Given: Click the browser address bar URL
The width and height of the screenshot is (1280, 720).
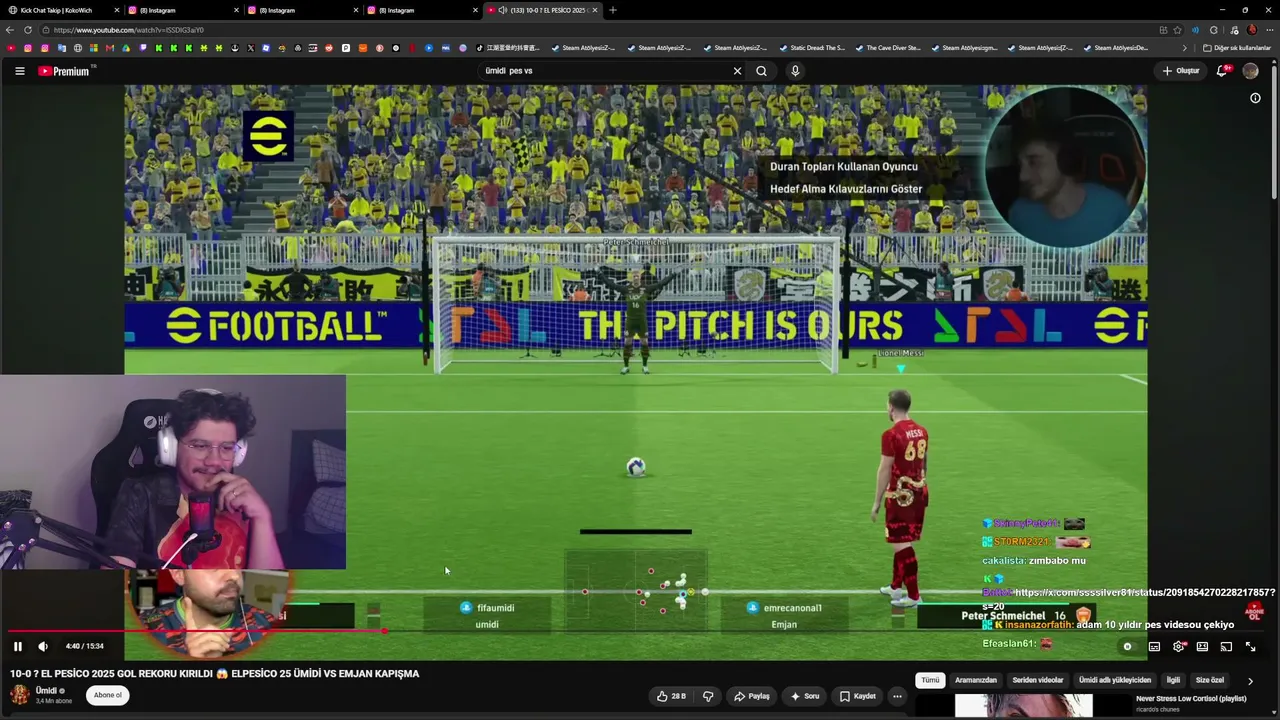Looking at the screenshot, I should click(x=129, y=30).
